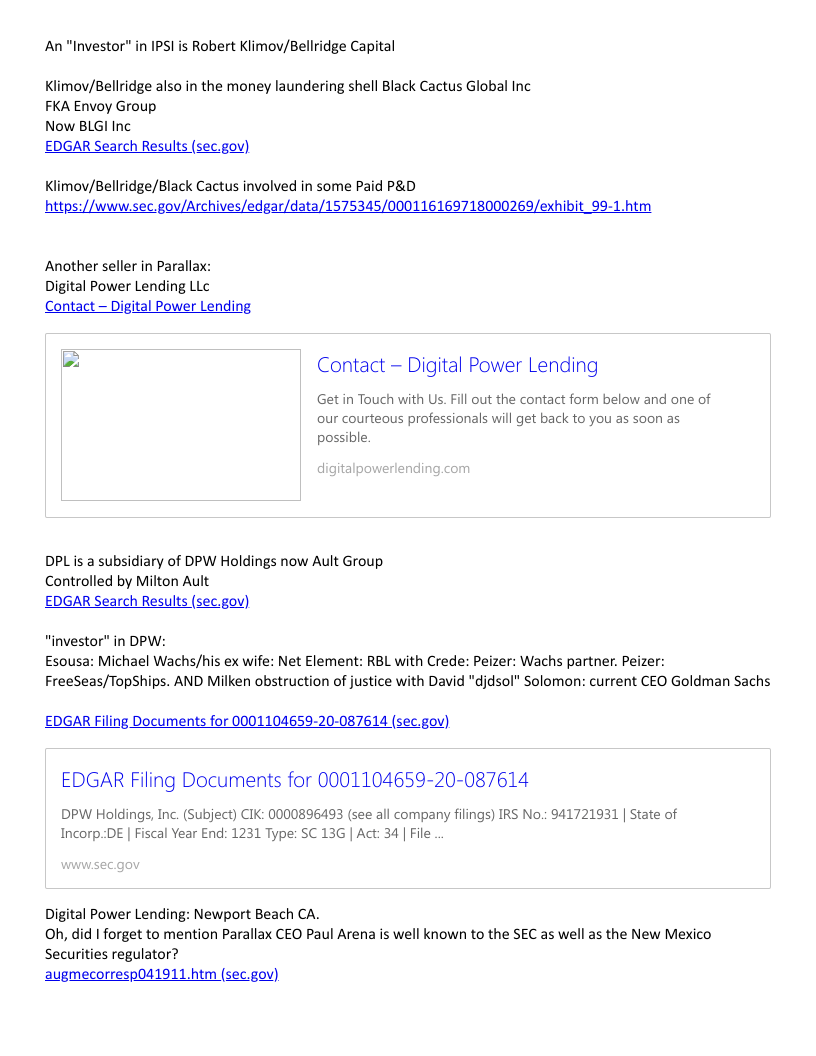
Task: Click the 'Now BLGI Inc' text line
Action: [88, 127]
